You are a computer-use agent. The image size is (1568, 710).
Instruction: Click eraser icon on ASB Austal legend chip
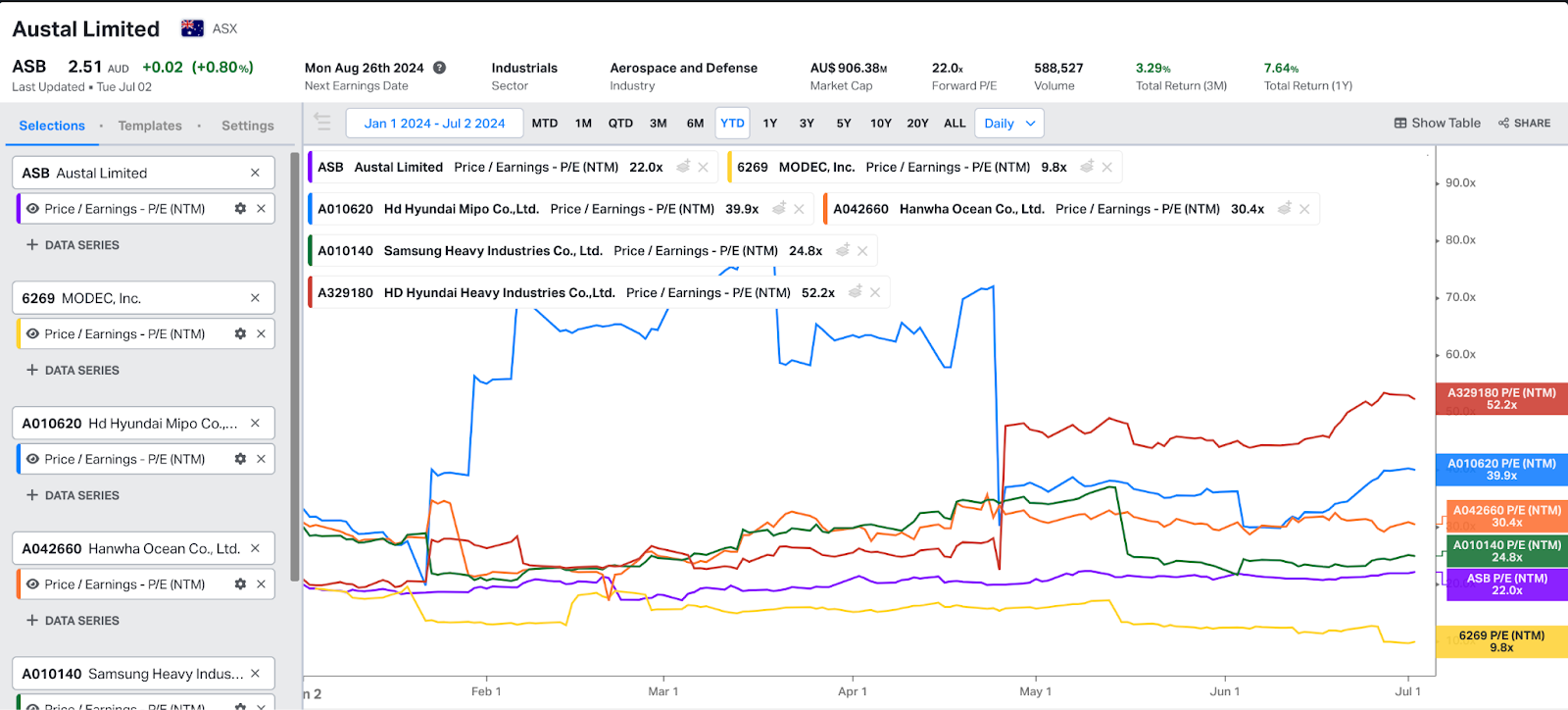[x=684, y=167]
